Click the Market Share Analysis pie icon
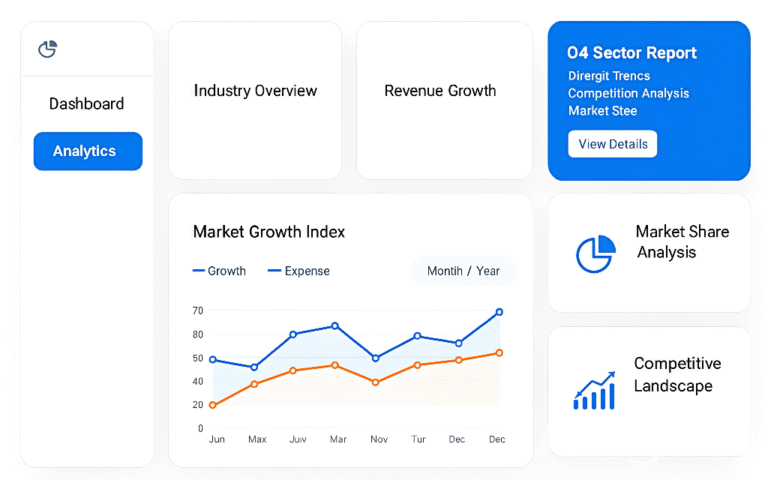Screen dimensions: 768x480 point(595,253)
